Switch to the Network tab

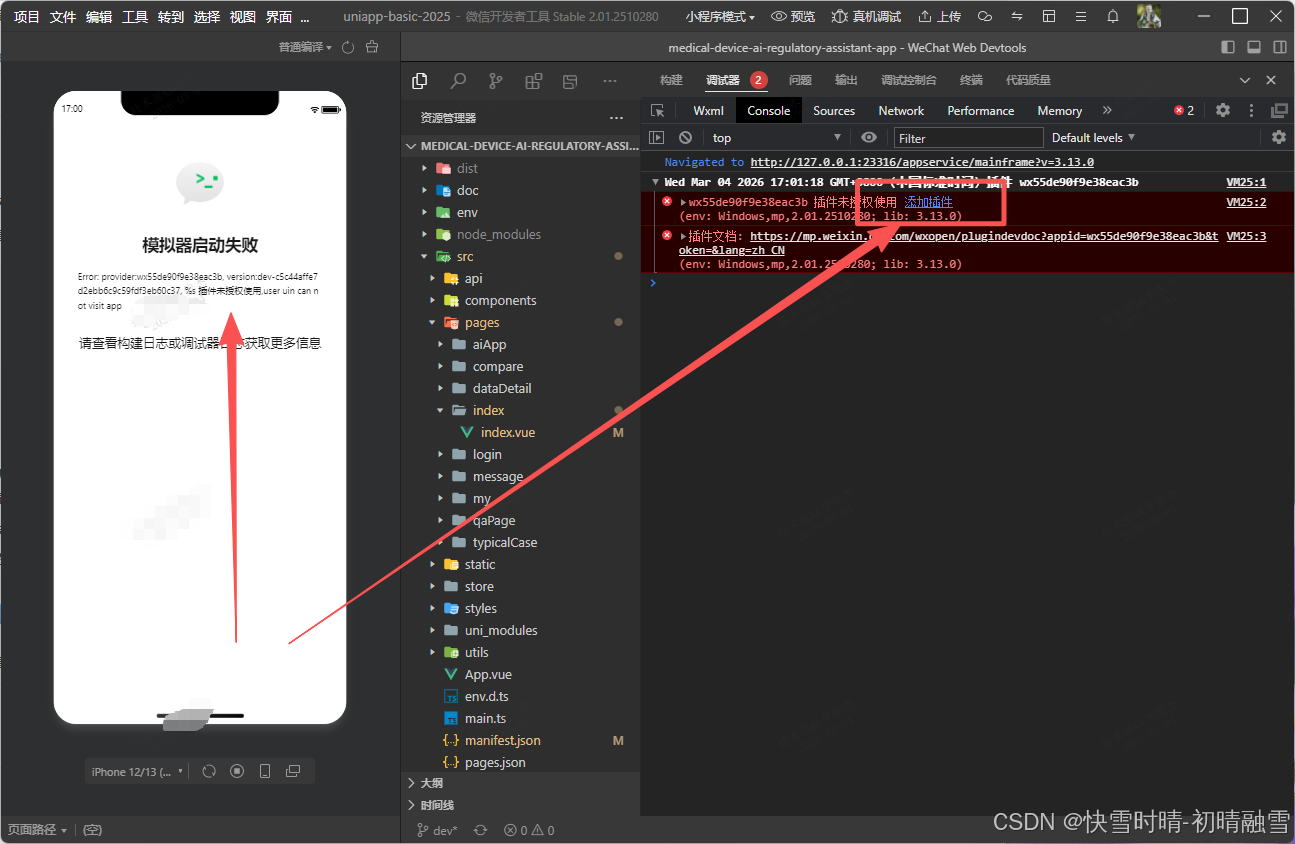click(901, 111)
